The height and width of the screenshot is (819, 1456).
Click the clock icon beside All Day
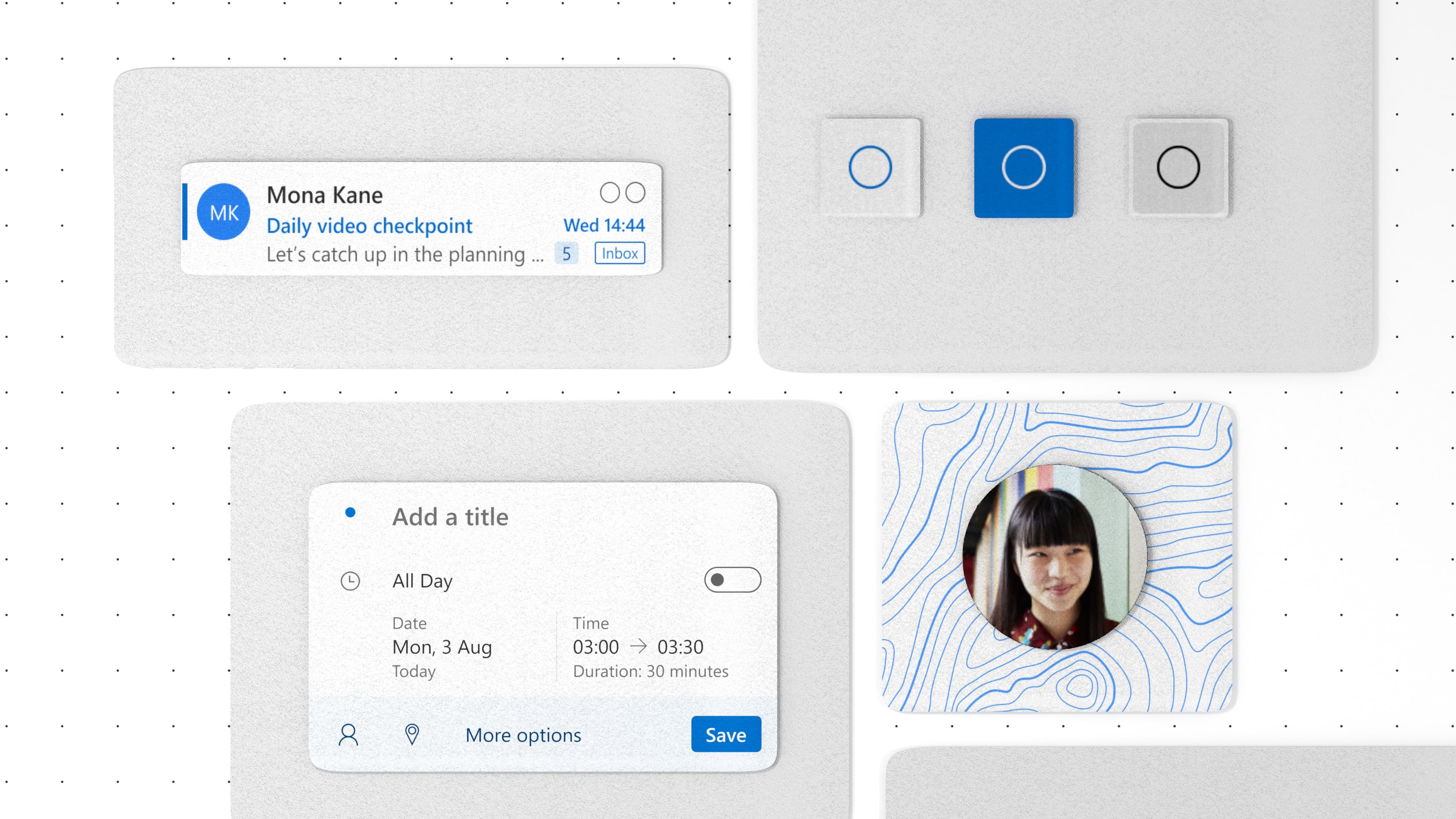(350, 581)
